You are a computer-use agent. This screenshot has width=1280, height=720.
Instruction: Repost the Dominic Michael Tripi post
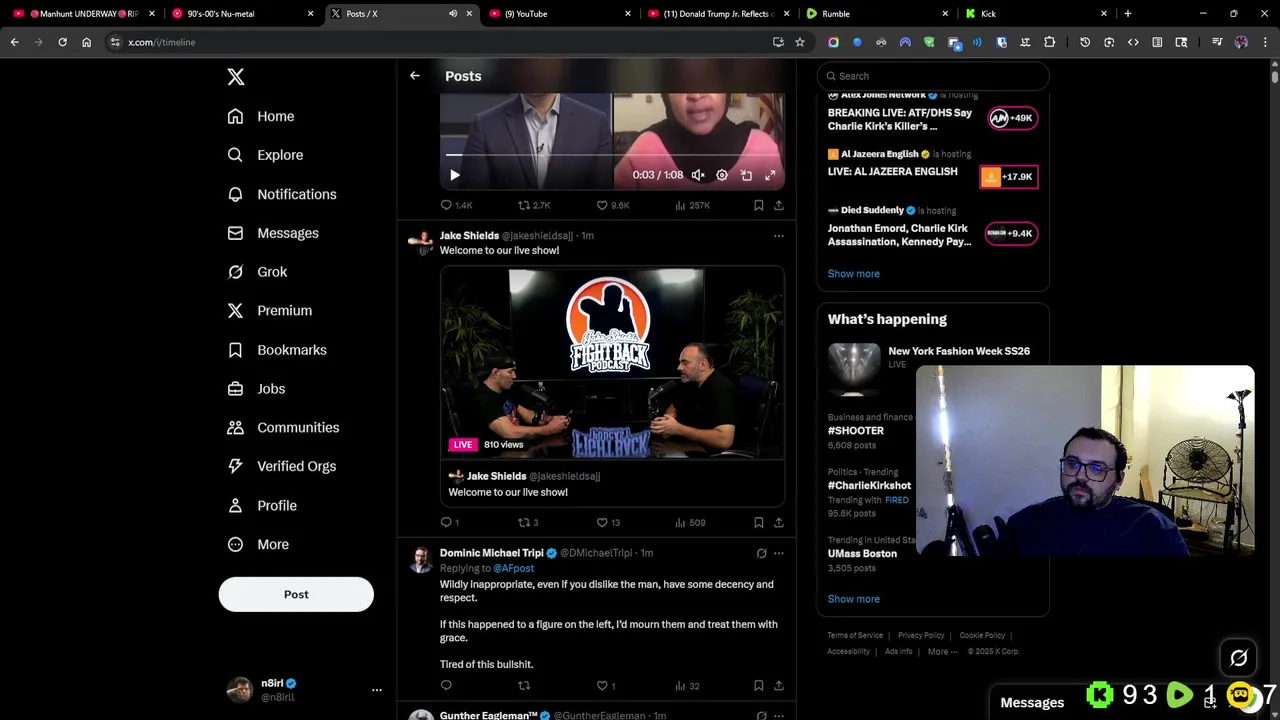click(x=524, y=686)
